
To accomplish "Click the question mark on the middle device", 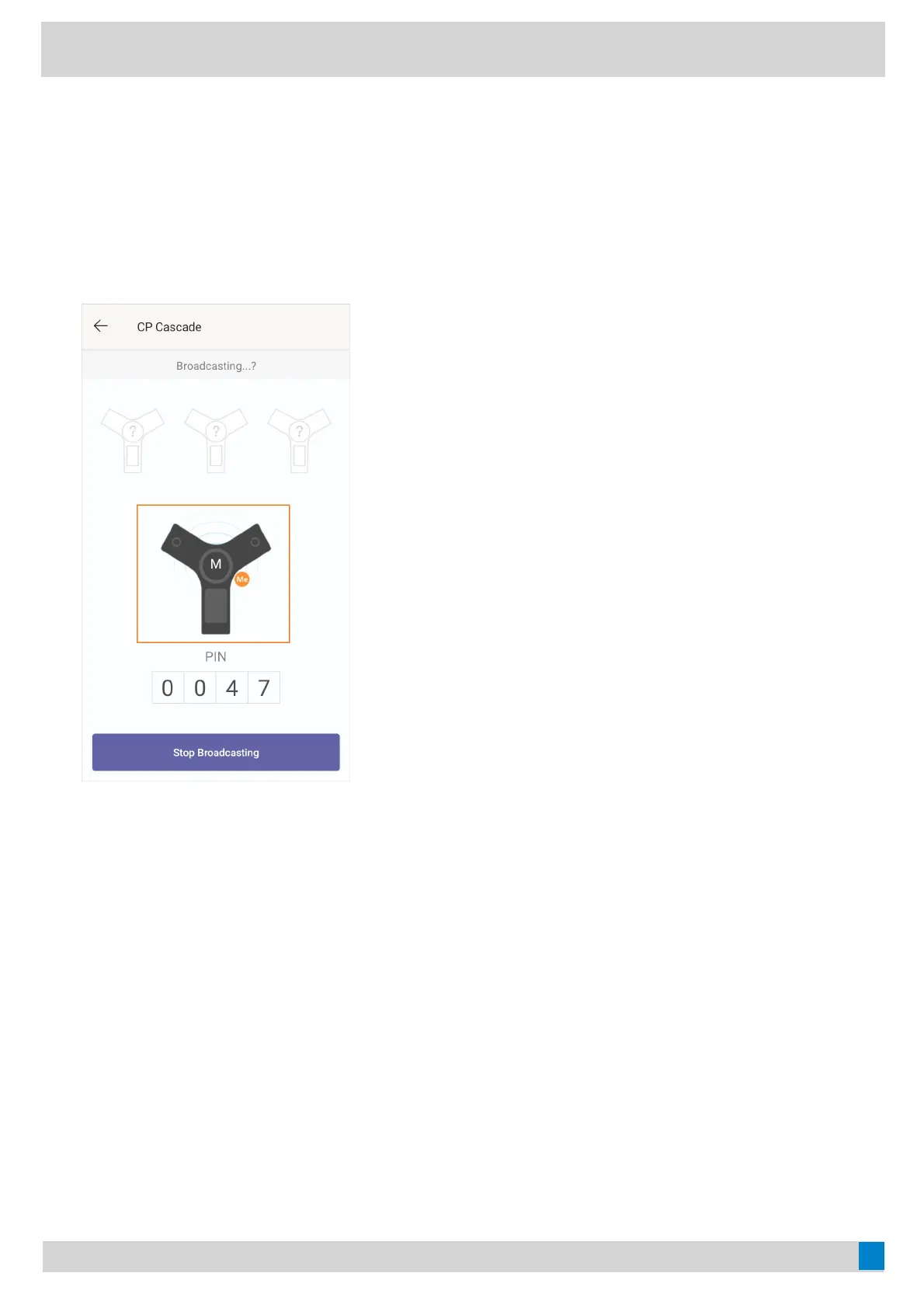I will click(x=216, y=431).
